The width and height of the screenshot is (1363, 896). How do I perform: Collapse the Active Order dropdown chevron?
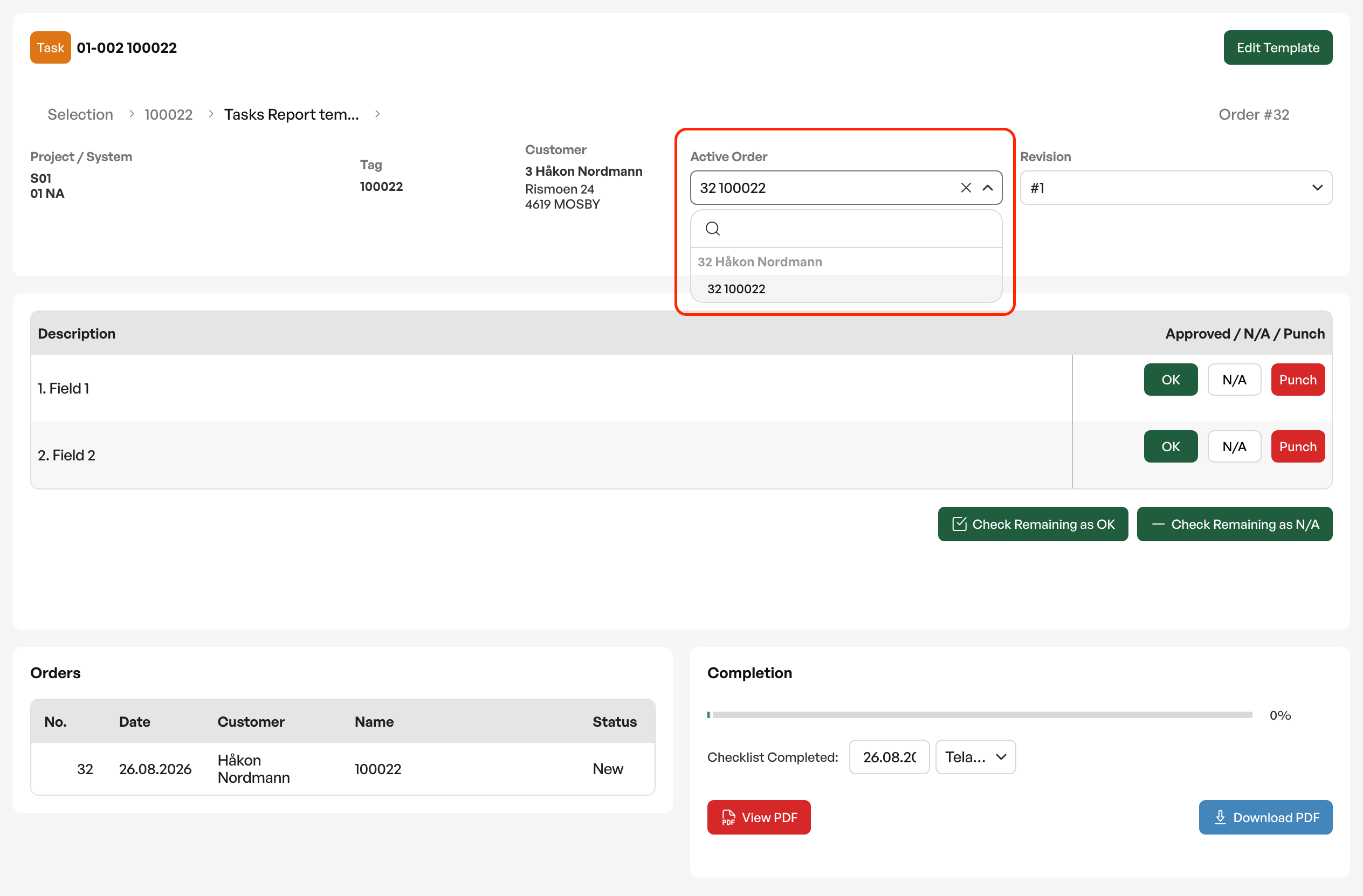tap(987, 188)
